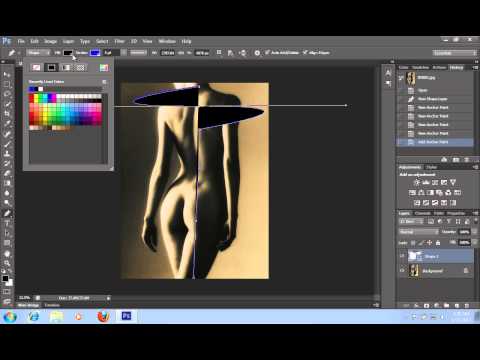Open path operations in options bar
The height and width of the screenshot is (360, 480).
click(x=219, y=53)
